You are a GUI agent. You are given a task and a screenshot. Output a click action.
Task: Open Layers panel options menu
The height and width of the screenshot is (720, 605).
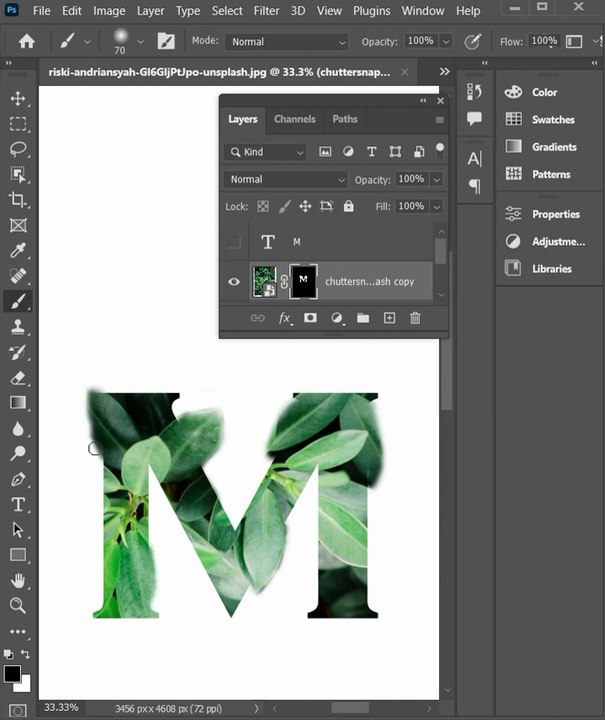[439, 120]
